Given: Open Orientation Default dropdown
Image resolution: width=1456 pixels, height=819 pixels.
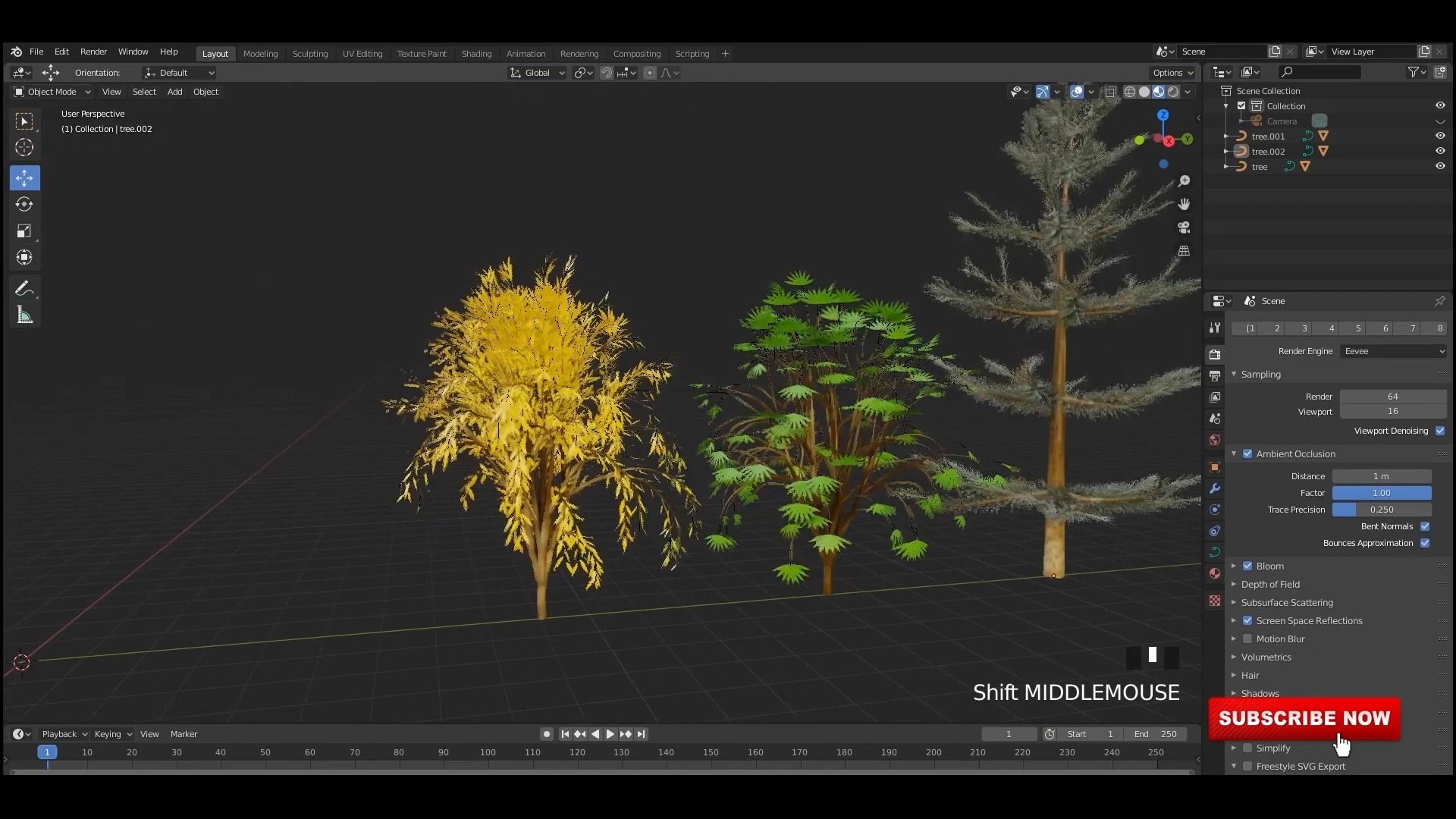Looking at the screenshot, I should point(179,73).
